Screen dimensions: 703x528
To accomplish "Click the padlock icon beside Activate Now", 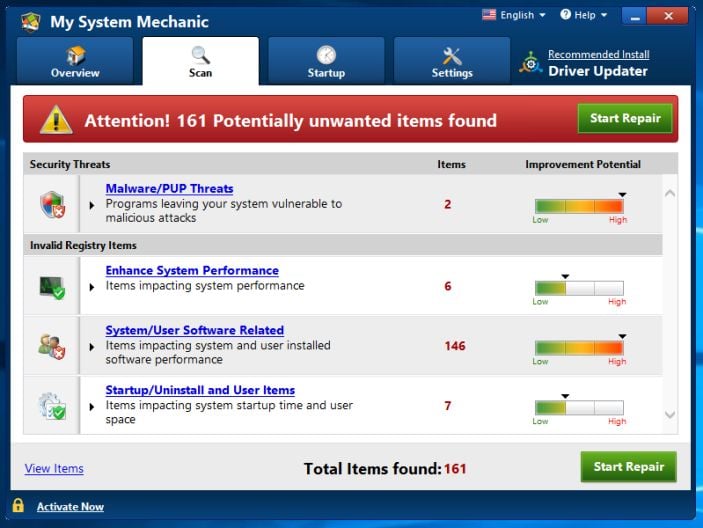I will click(18, 505).
